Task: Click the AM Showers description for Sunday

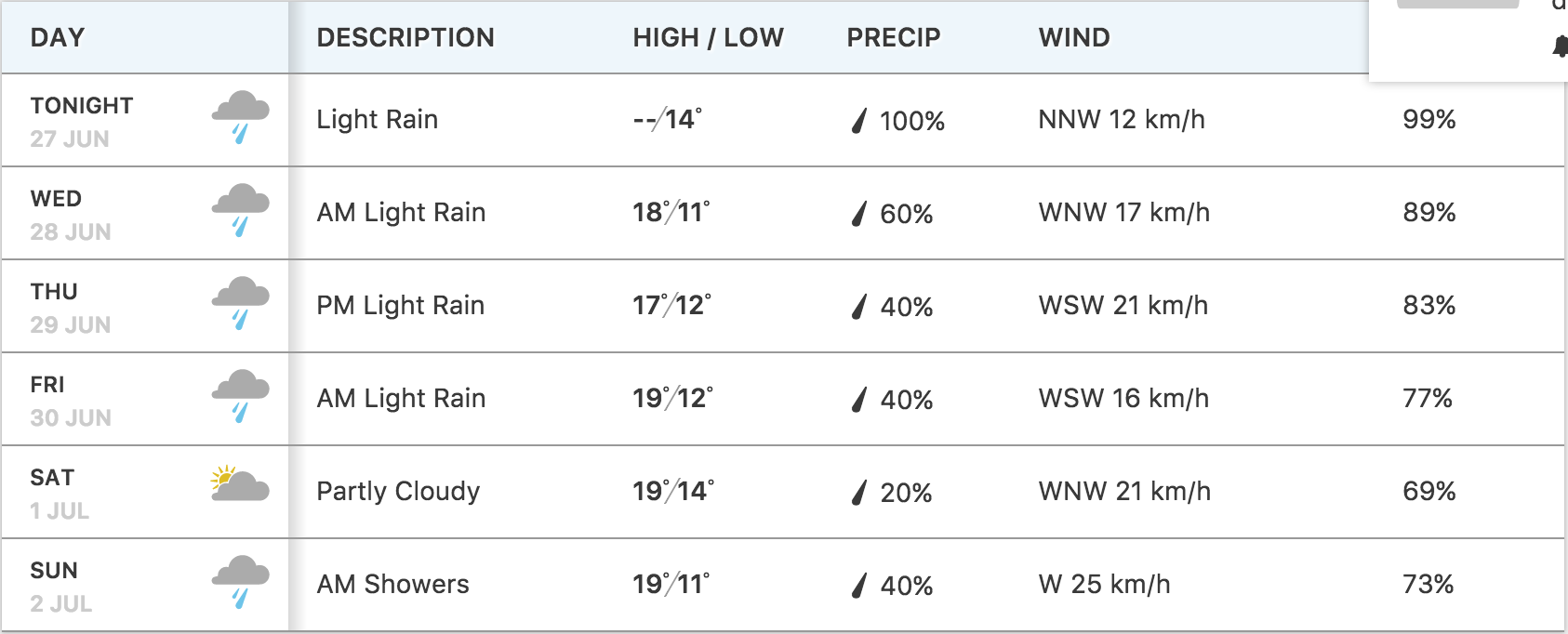Action: coord(392,584)
